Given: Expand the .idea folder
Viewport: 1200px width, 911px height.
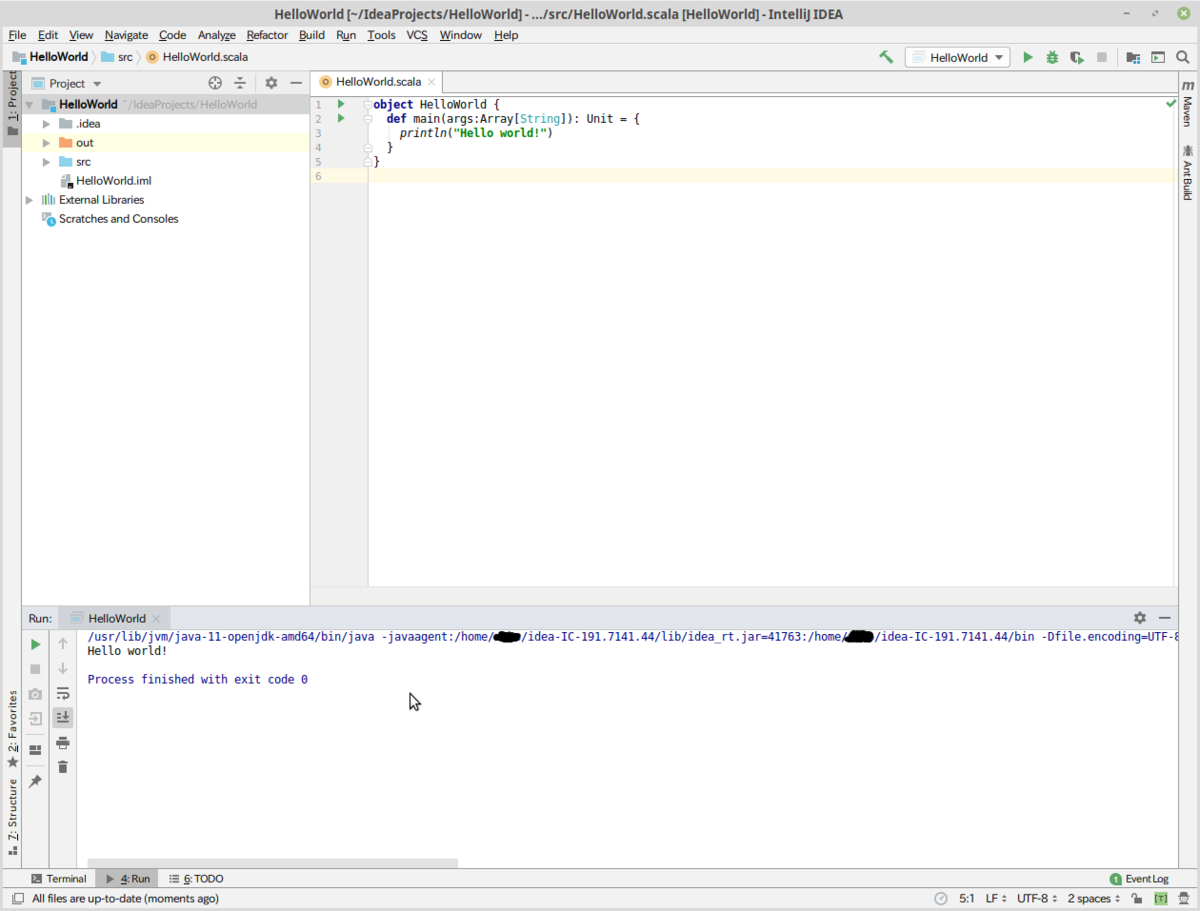Looking at the screenshot, I should click(x=46, y=124).
